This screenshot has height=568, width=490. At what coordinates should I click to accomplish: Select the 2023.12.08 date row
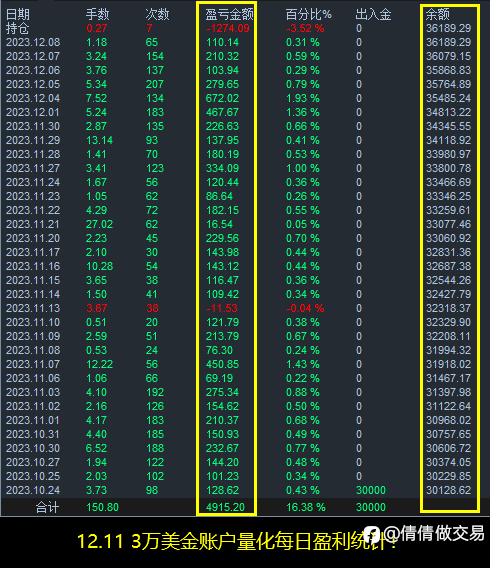click(33, 42)
